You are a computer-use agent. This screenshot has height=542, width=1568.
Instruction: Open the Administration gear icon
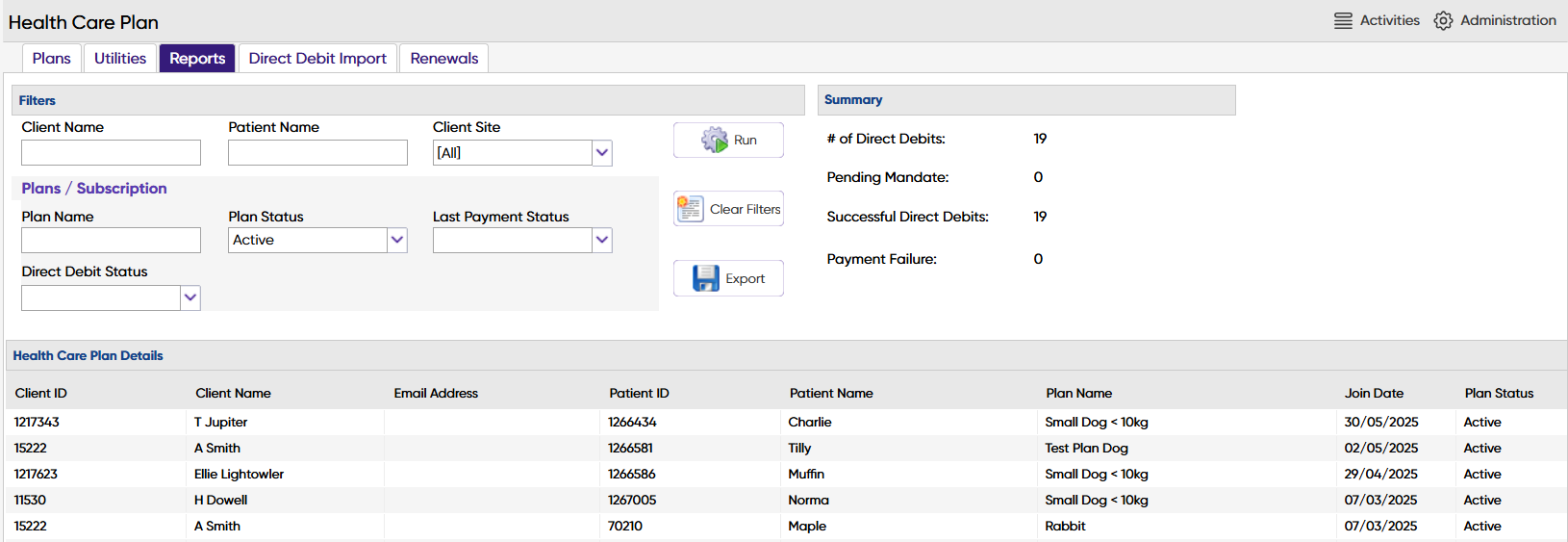coord(1443,20)
